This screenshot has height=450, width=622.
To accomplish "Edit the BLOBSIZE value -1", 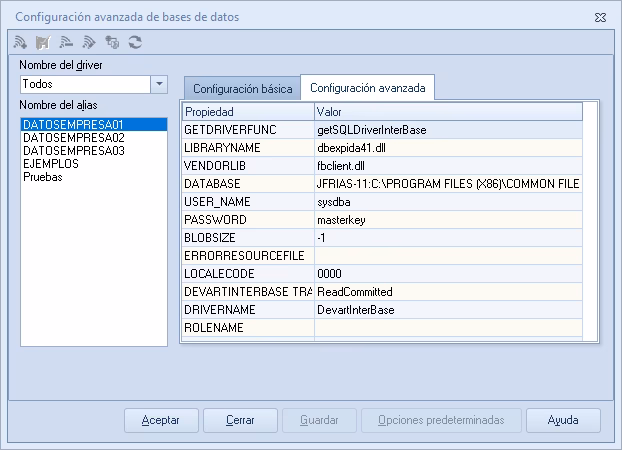I will point(449,238).
